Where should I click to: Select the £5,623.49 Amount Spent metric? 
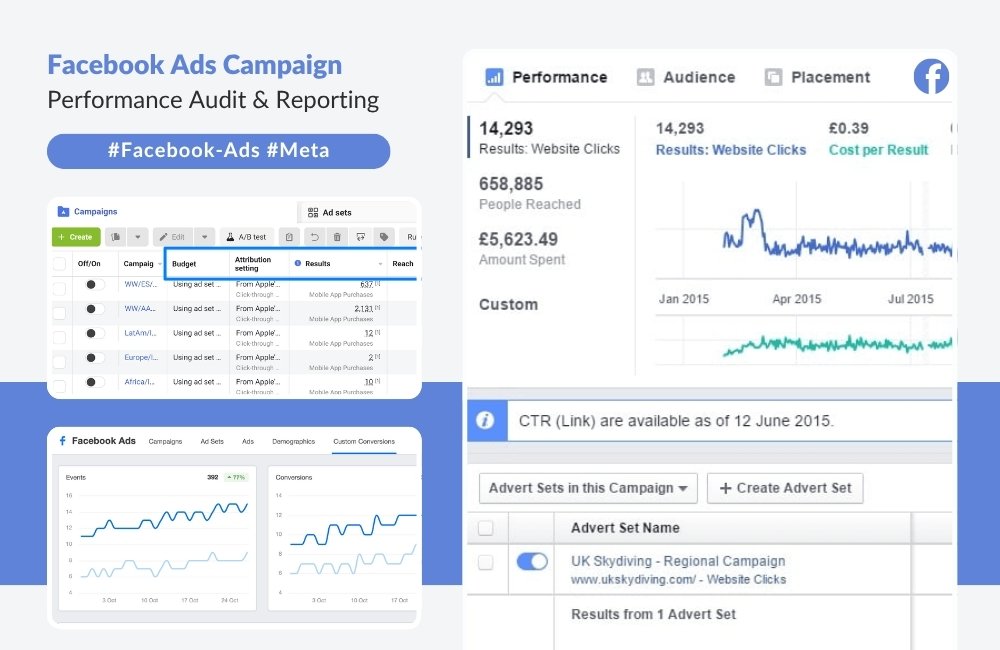pos(522,249)
